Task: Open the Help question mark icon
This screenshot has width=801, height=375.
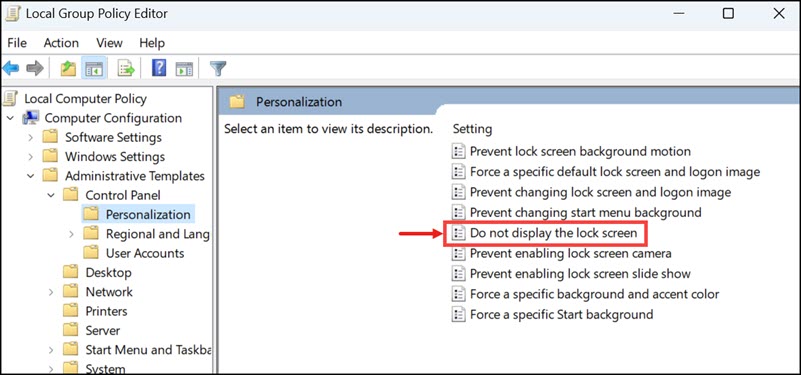Action: pos(159,68)
